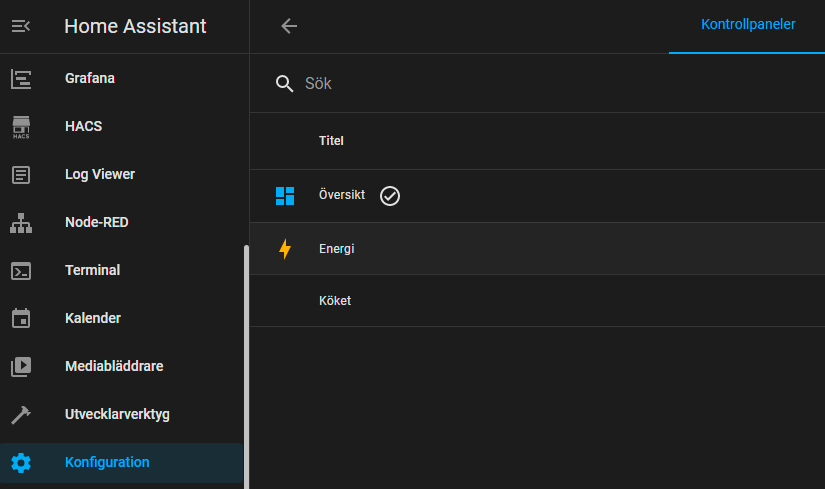The image size is (825, 489).
Task: Open the Terminal console icon
Action: pos(21,271)
